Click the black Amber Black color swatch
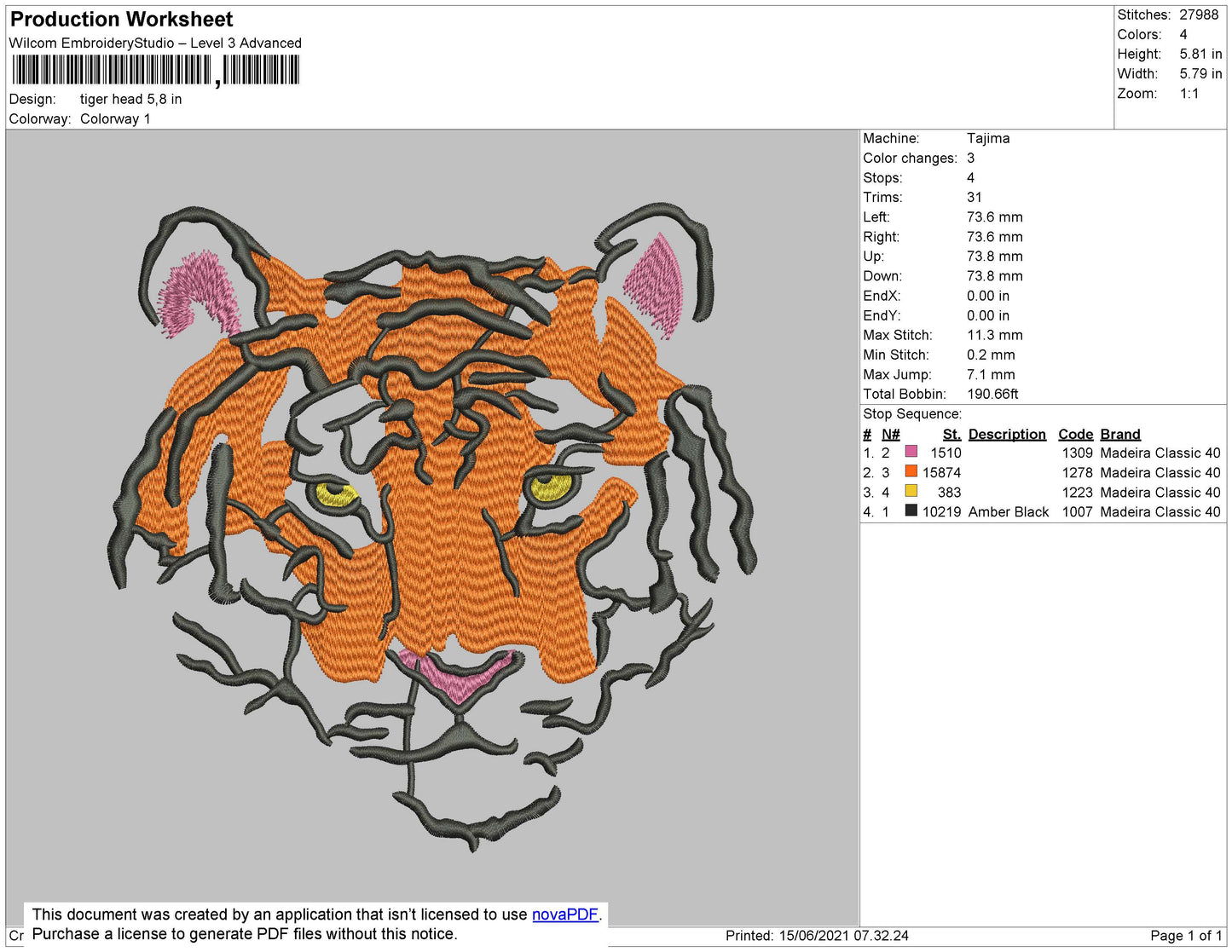 coord(911,511)
